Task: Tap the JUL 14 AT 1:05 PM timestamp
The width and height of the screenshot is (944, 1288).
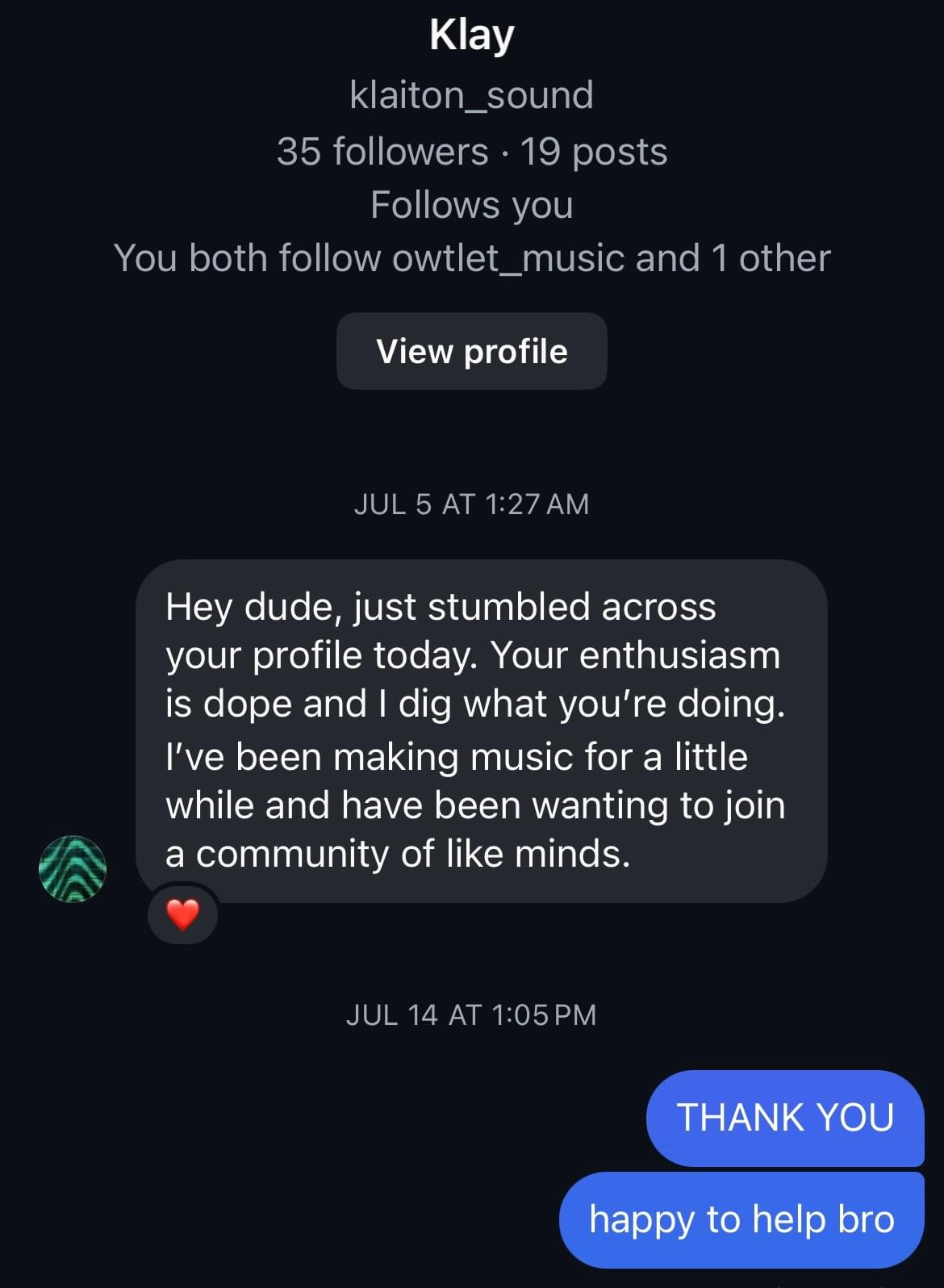Action: coord(472,1014)
